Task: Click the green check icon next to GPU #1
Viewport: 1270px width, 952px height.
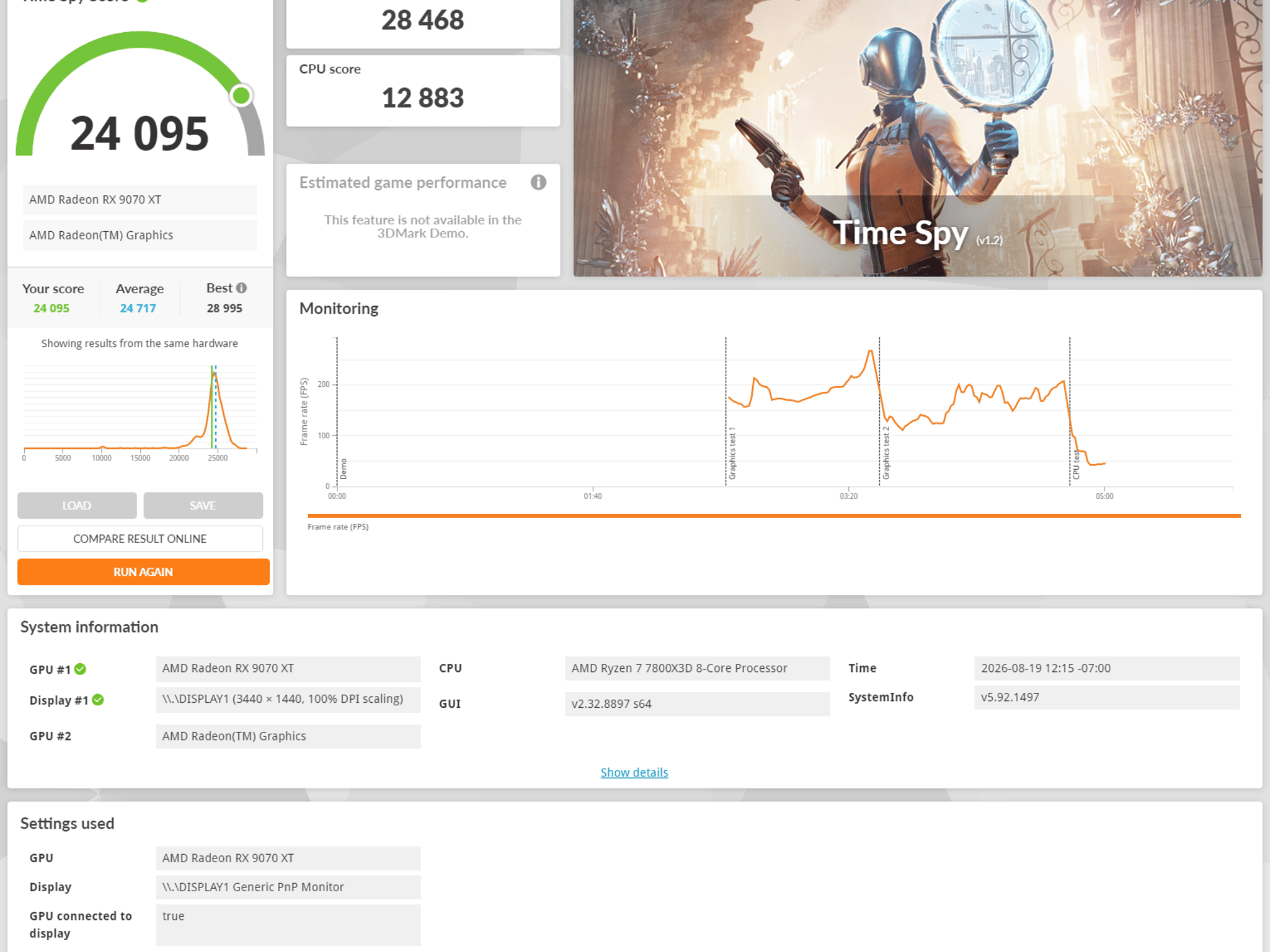Action: 81,669
